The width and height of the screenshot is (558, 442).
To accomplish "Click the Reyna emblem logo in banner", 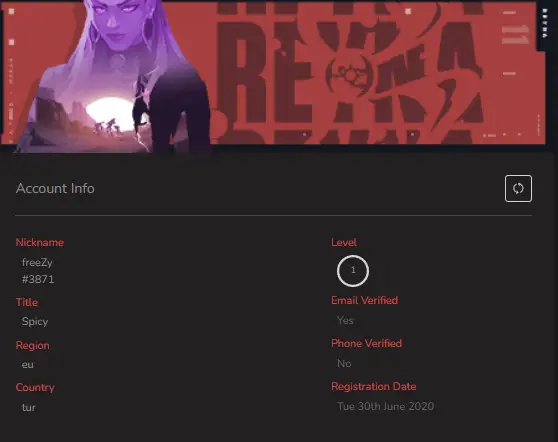I will click(349, 73).
